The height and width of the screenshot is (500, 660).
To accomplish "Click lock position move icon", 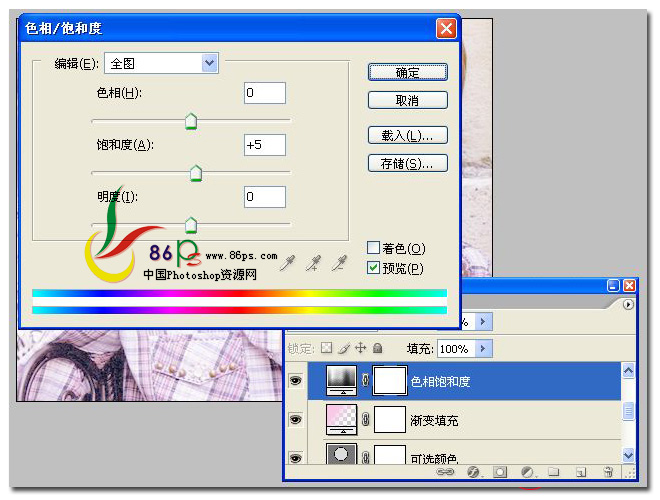I will point(360,348).
